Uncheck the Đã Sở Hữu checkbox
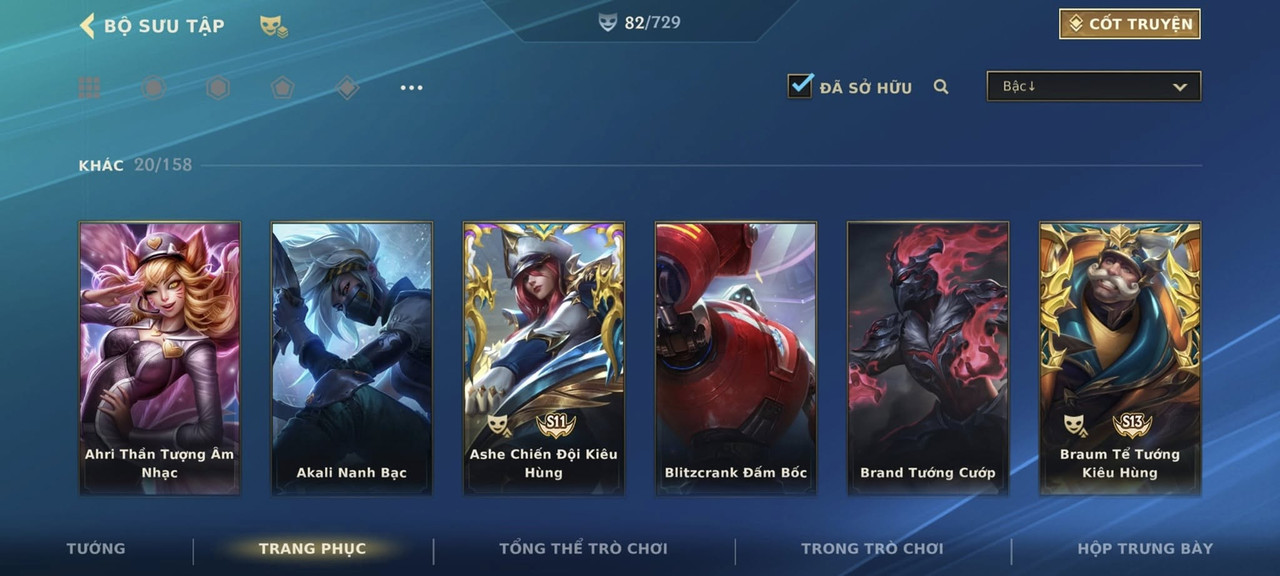1280x576 pixels. [800, 86]
